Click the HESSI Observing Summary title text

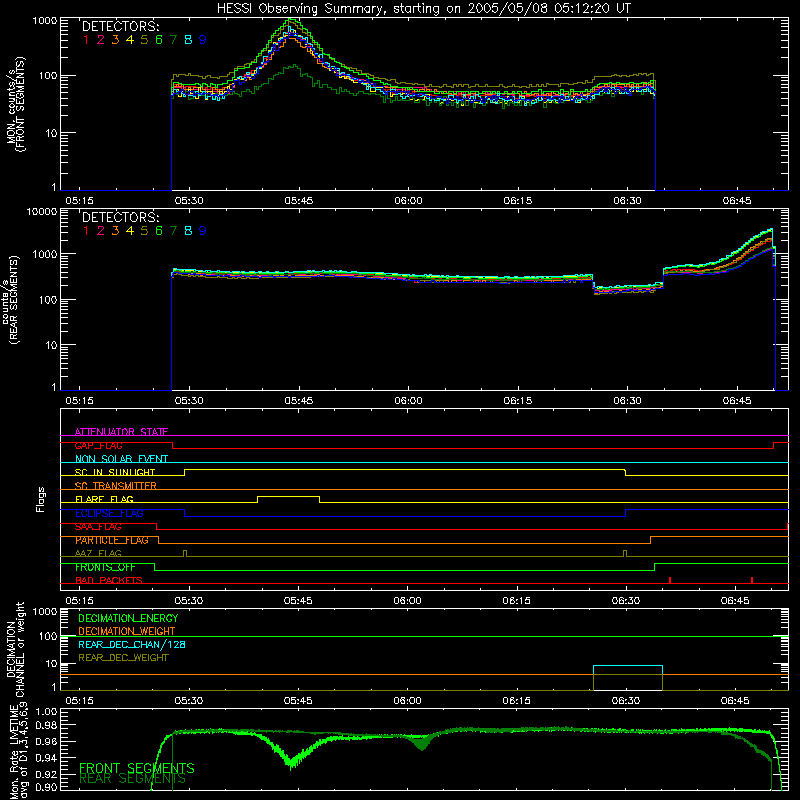(x=423, y=8)
